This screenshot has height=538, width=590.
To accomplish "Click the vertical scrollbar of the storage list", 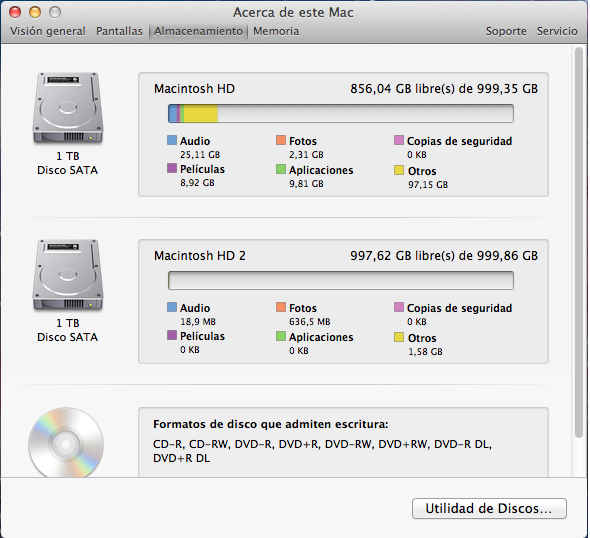I will coord(579,242).
